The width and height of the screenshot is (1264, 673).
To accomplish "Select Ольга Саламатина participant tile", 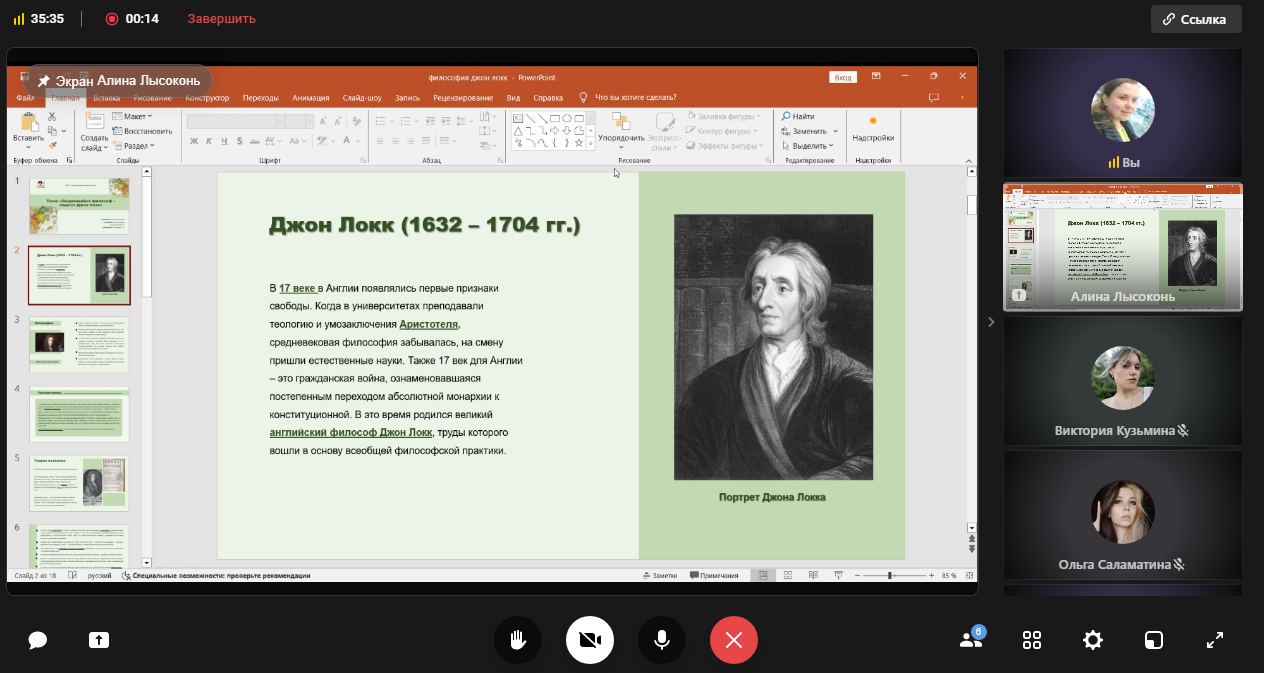I will pos(1123,515).
